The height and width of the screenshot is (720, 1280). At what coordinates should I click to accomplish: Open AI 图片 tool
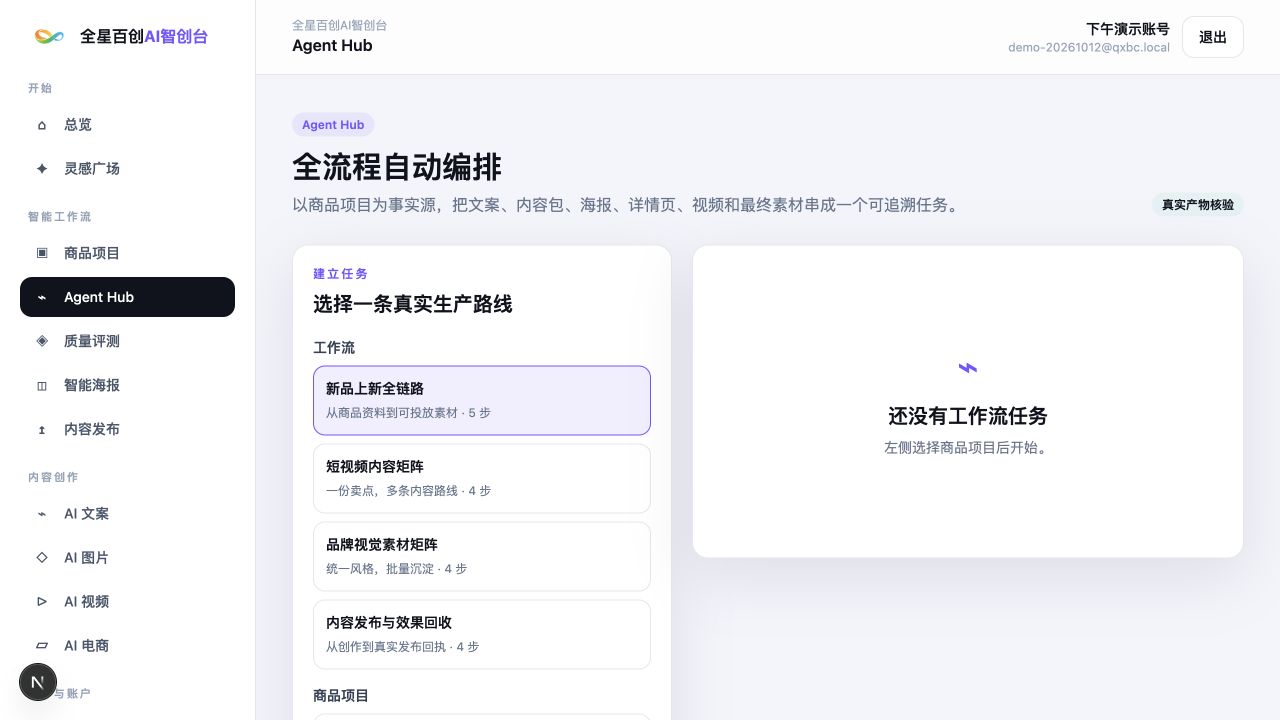[x=127, y=558]
